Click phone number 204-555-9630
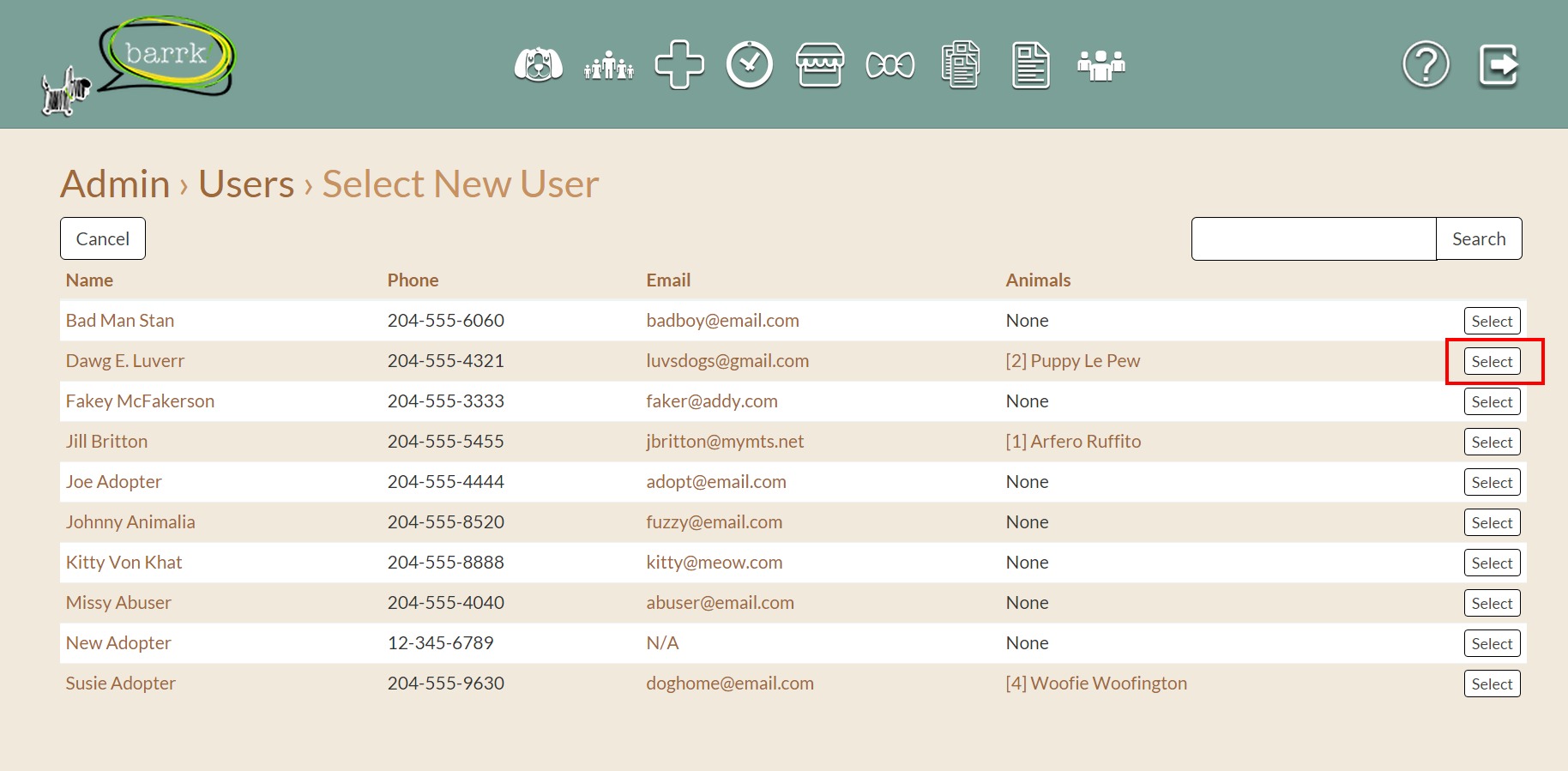The image size is (1568, 771). coord(446,684)
